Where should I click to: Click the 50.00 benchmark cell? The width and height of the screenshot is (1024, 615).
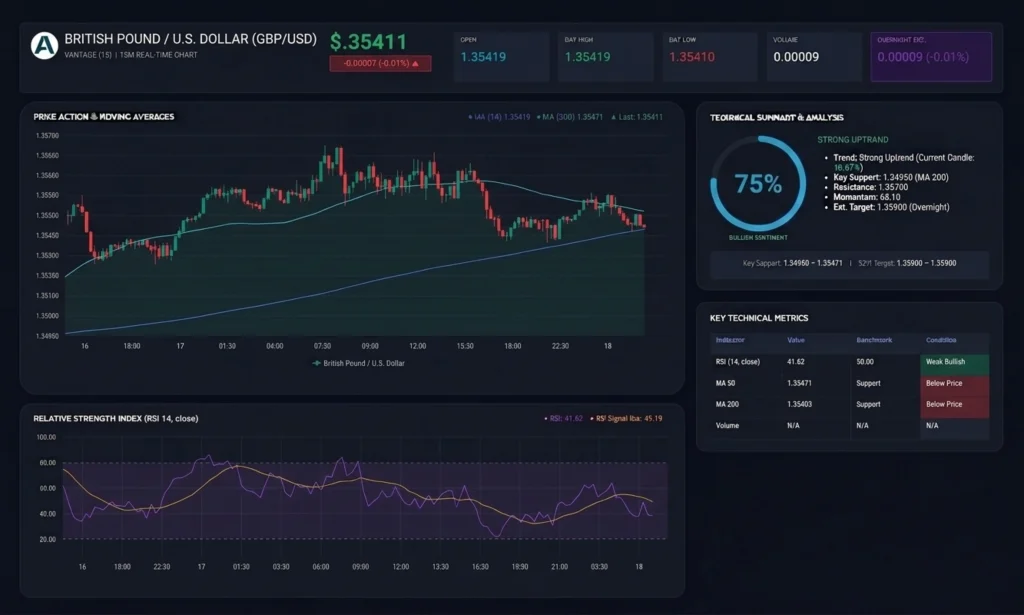coord(865,362)
